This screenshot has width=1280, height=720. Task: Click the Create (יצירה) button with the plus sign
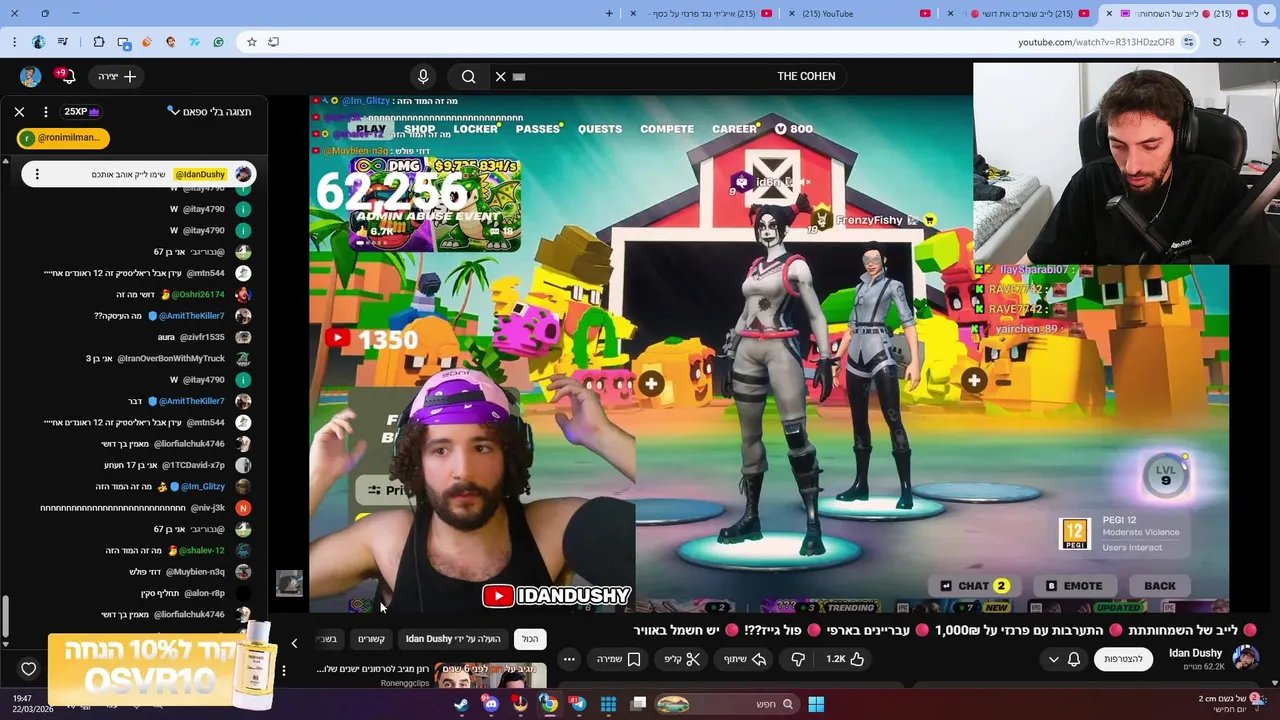pos(117,76)
